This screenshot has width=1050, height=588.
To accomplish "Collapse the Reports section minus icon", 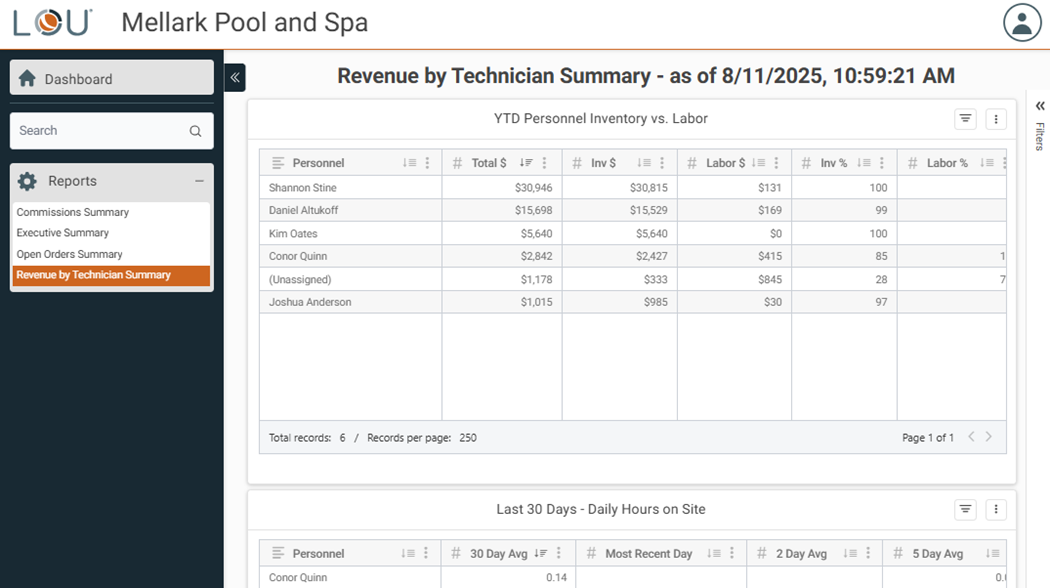I will point(199,181).
